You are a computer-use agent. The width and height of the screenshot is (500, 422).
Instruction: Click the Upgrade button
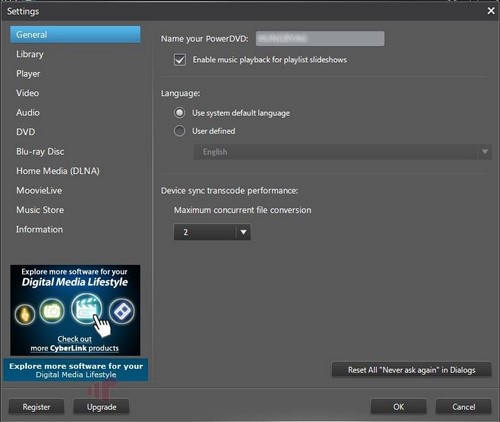tap(101, 407)
